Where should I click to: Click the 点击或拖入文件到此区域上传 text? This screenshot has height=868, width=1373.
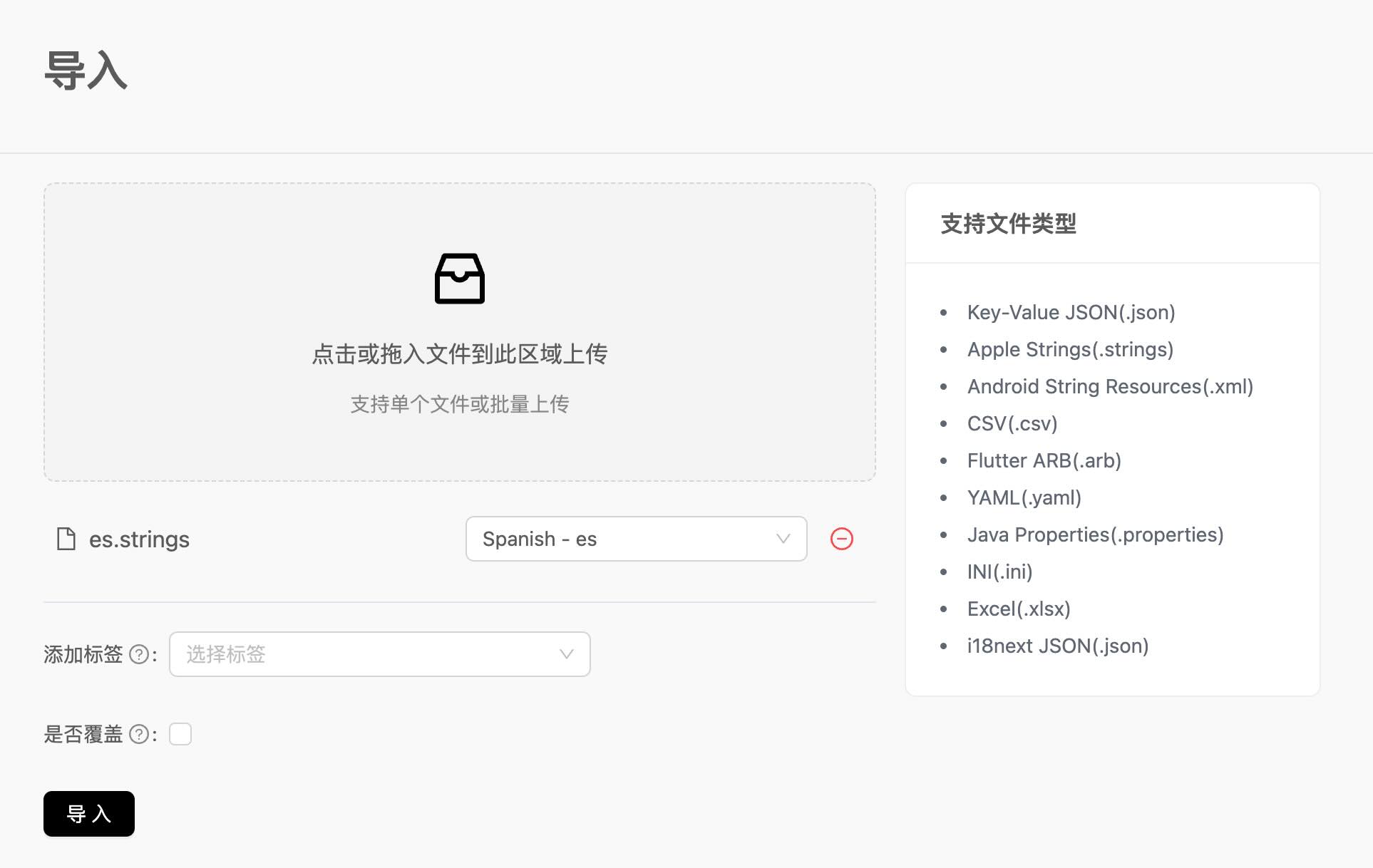460,353
